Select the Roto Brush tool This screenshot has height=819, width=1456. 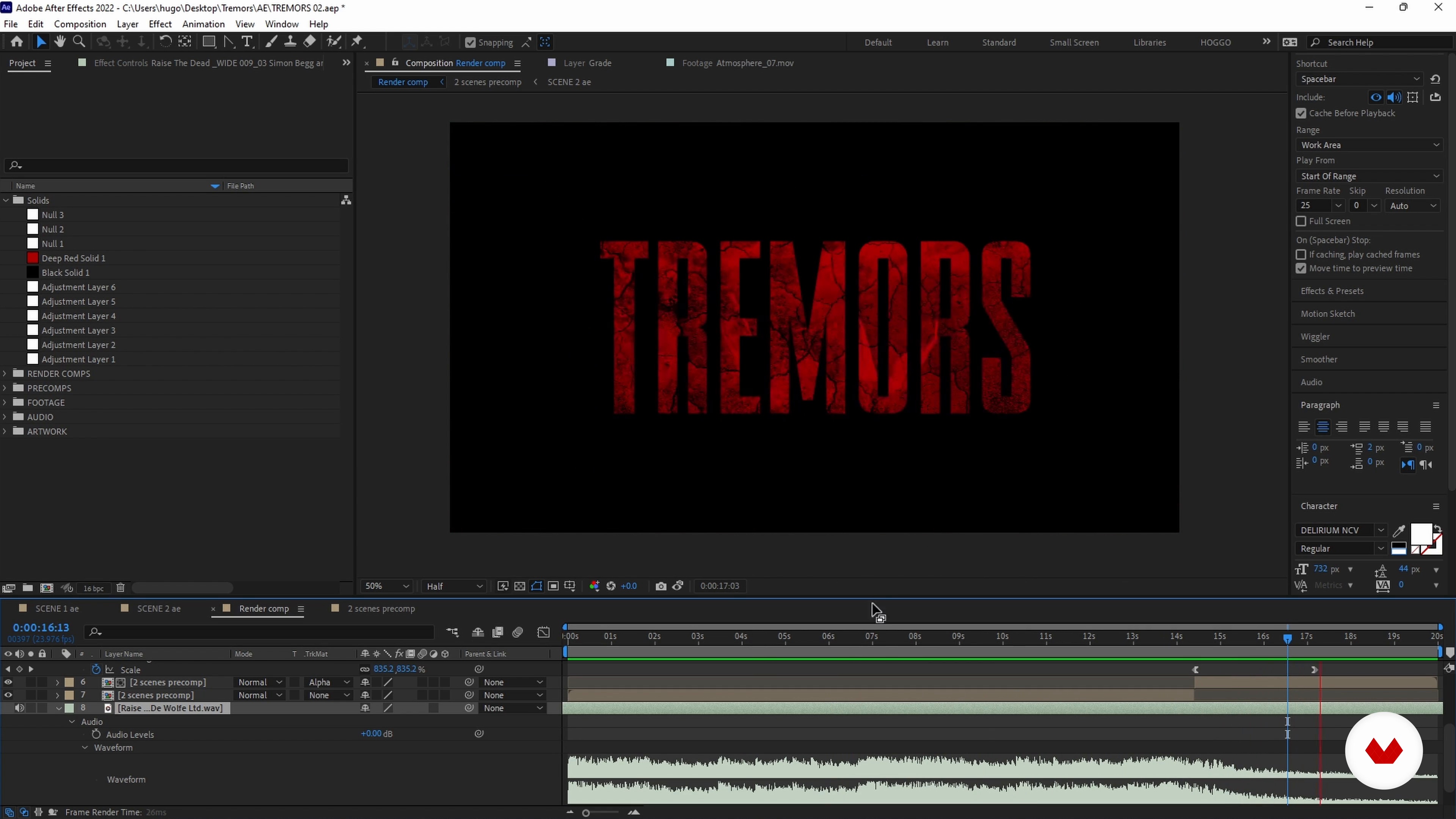coord(334,42)
